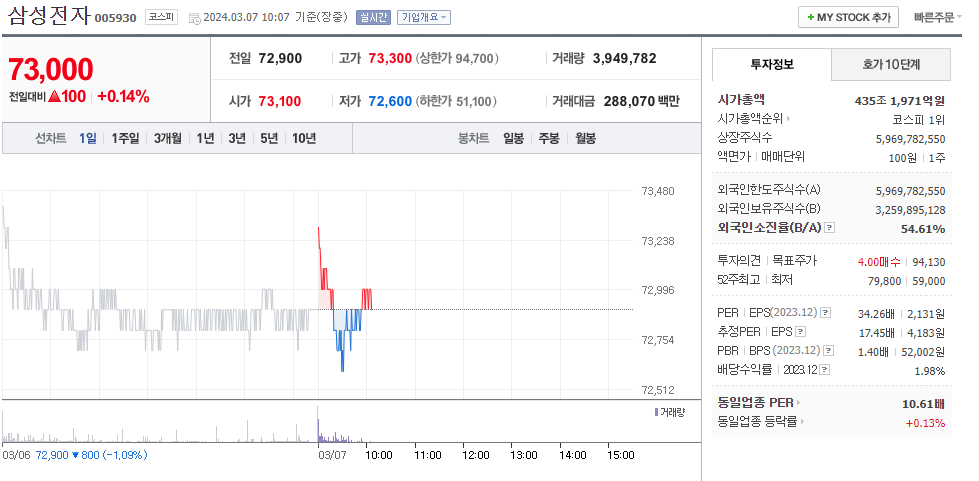Click the 4.00매수 investment opinion
Viewport: 979px width, 481px height.
881,262
